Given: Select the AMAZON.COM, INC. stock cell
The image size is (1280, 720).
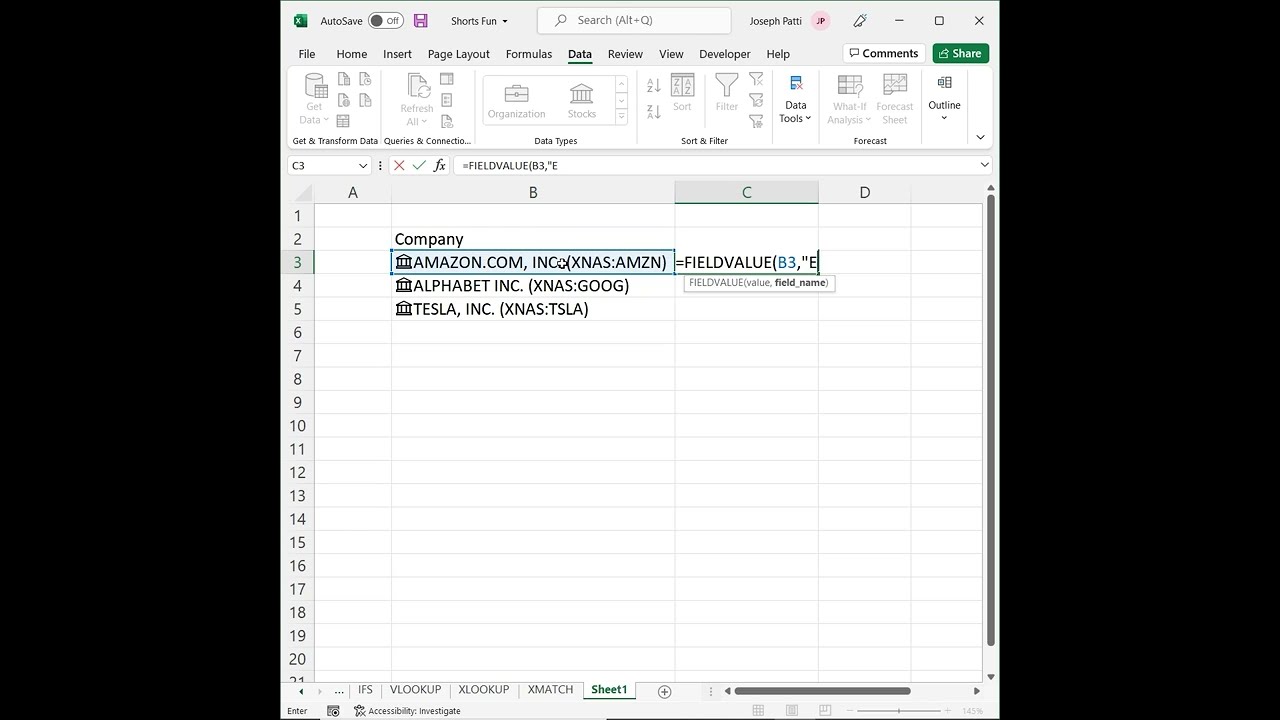Looking at the screenshot, I should [x=533, y=262].
